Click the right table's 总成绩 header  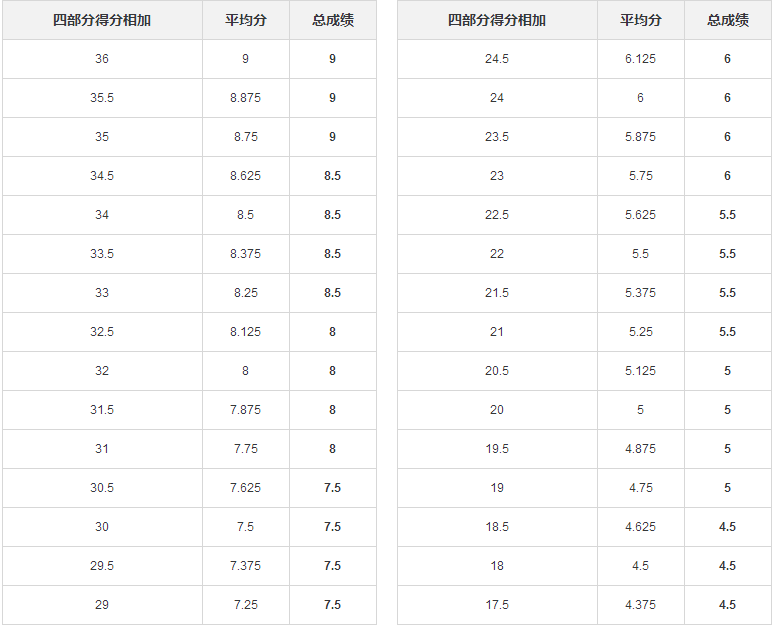727,20
